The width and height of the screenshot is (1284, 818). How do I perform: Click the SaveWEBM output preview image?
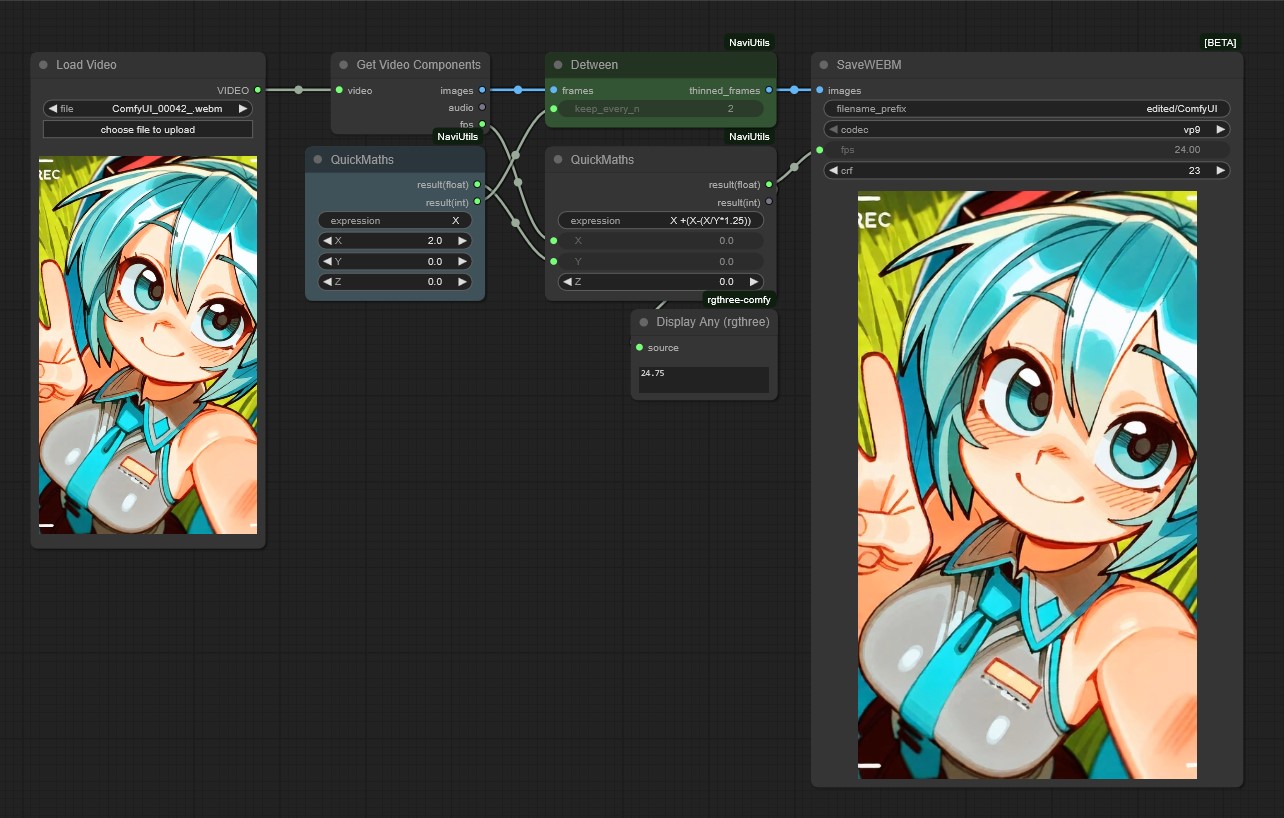pyautogui.click(x=1027, y=485)
